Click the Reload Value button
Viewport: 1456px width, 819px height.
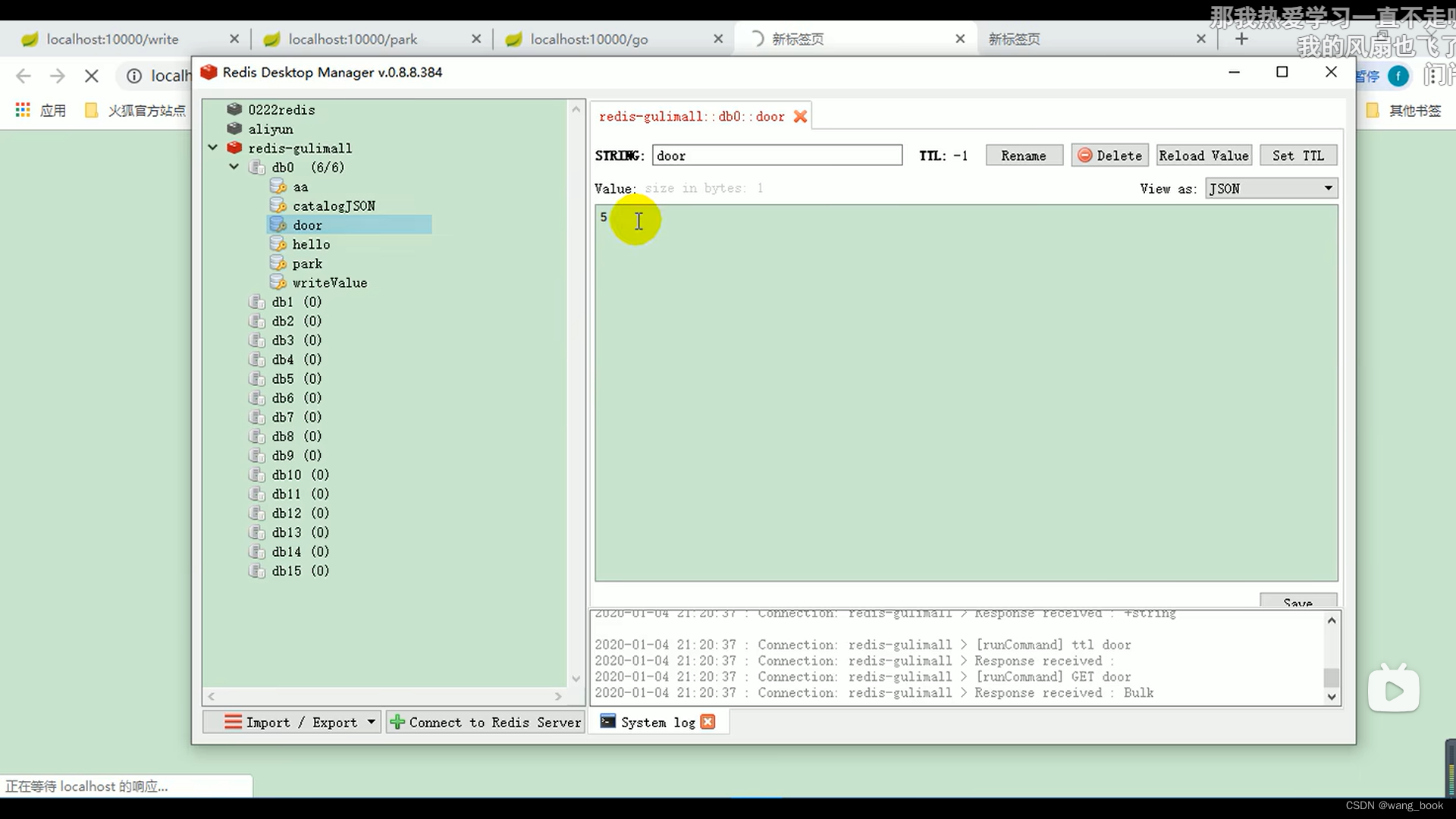(1203, 155)
